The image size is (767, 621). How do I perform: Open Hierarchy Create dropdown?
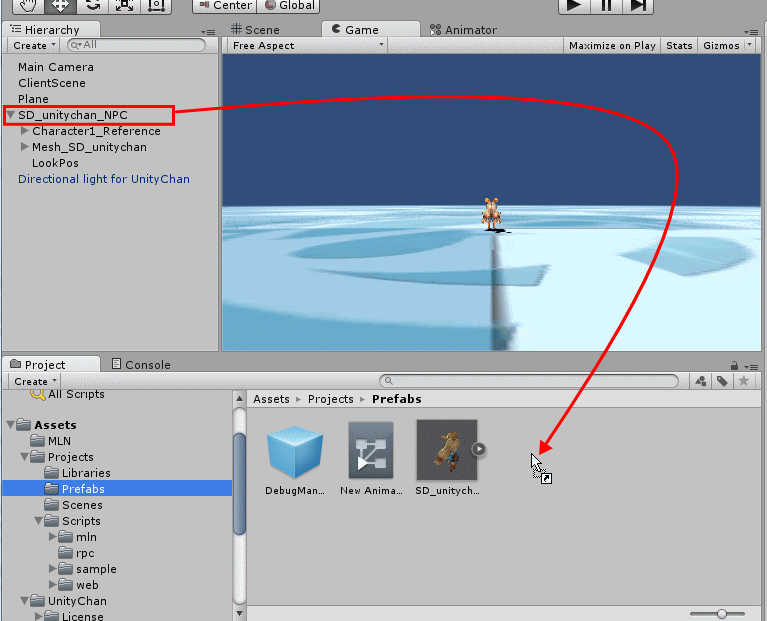pos(34,45)
